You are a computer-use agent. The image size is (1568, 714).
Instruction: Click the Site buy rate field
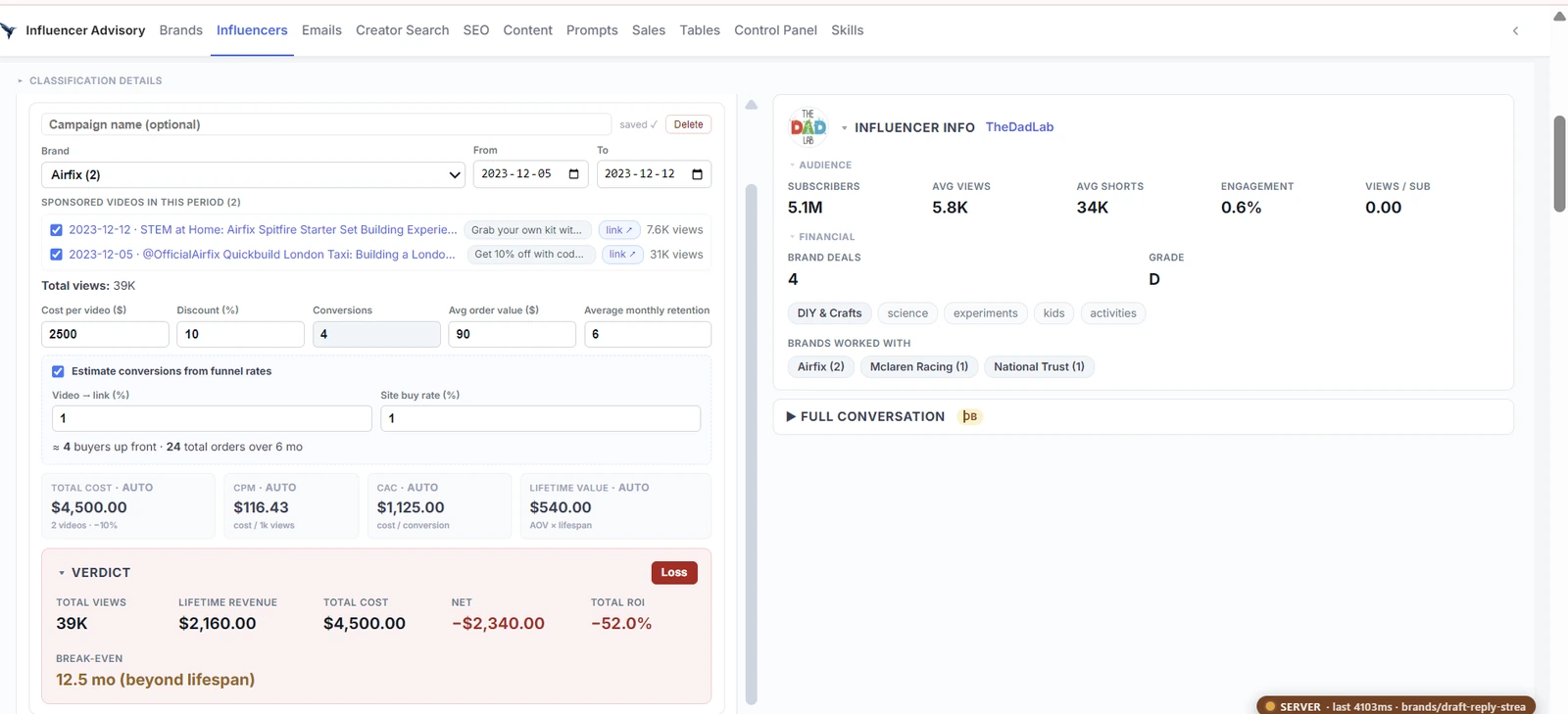coord(540,418)
